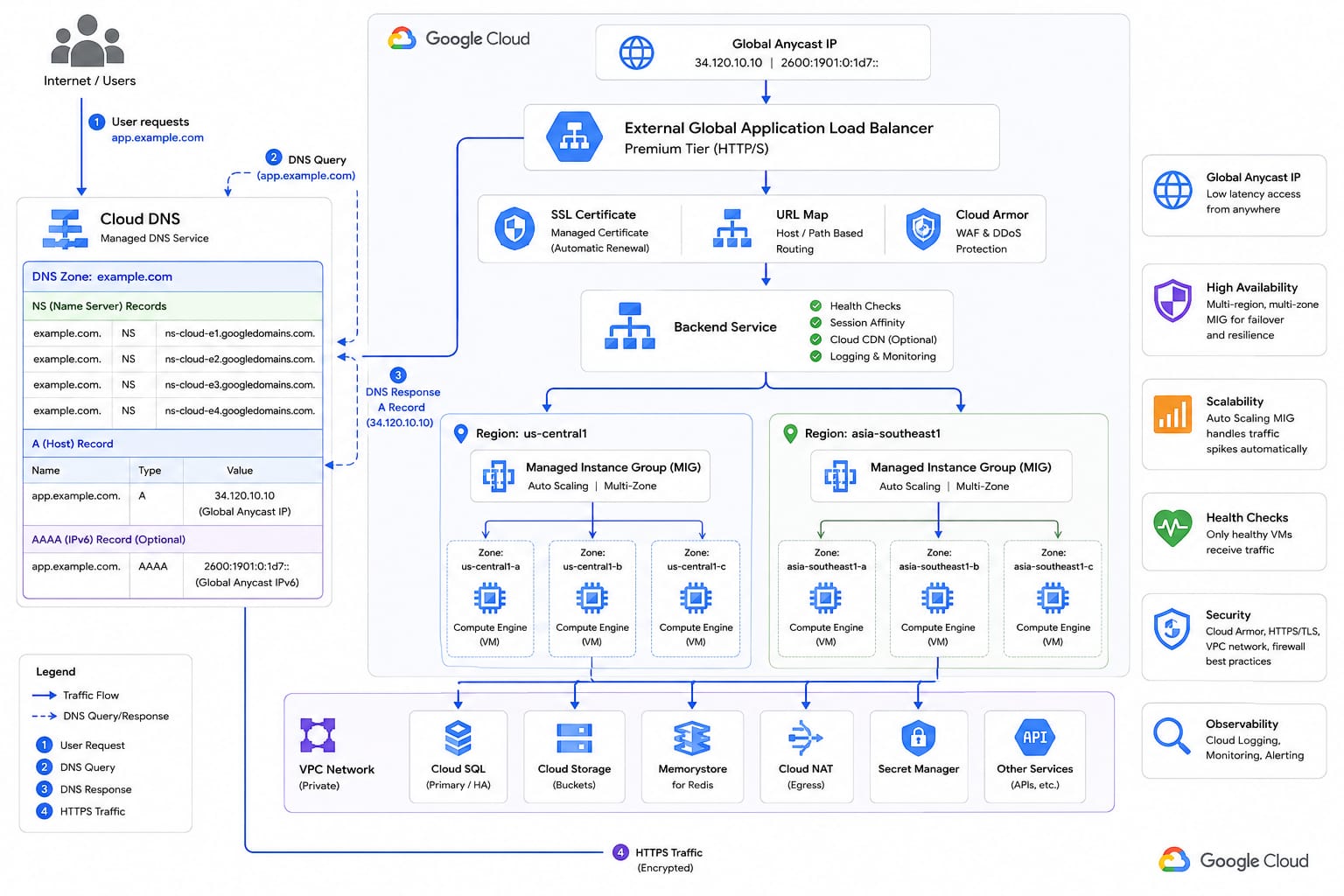Click the green check beside Logging & Monitoring

click(815, 356)
